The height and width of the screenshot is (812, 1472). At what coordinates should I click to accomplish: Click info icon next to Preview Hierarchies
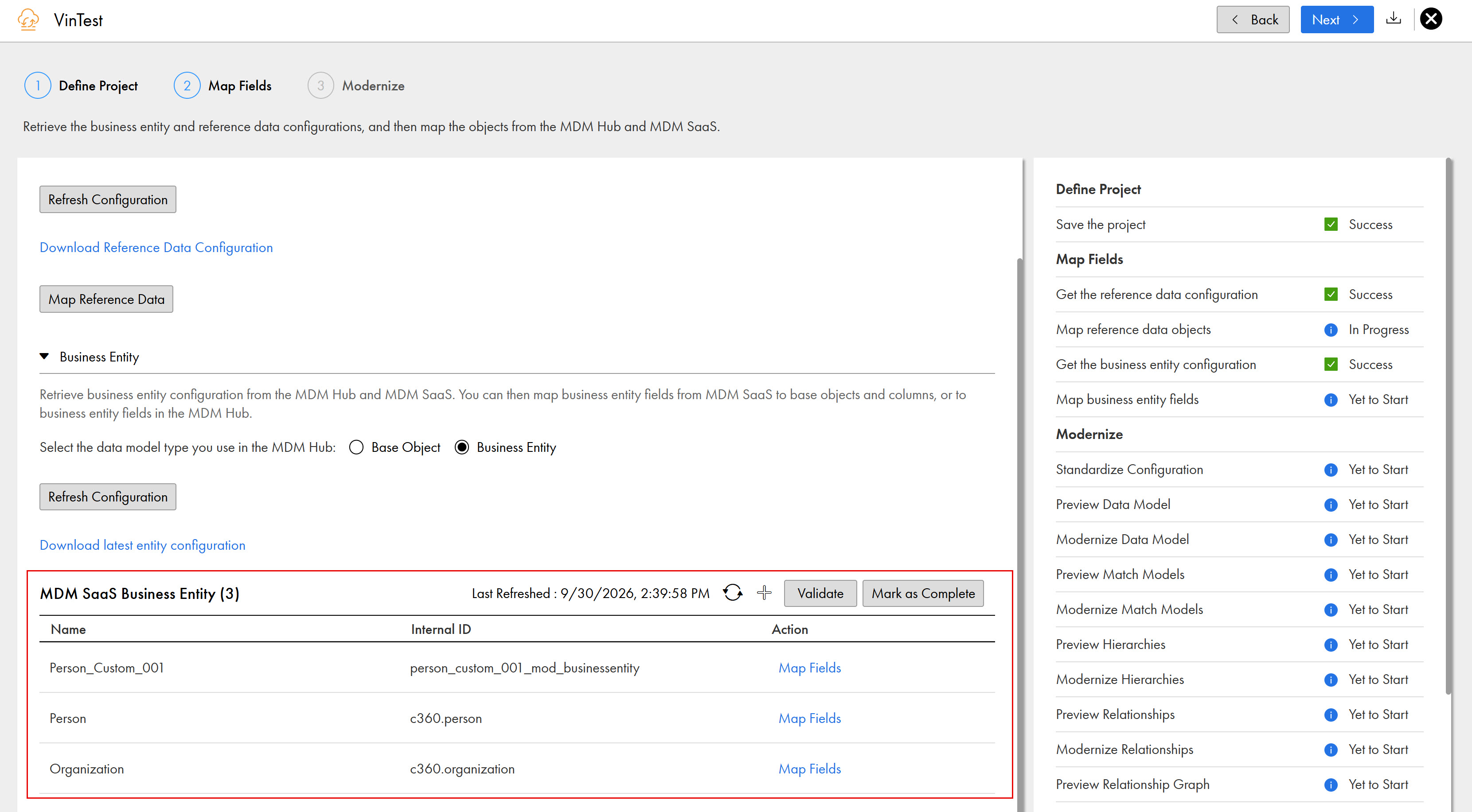pyautogui.click(x=1331, y=645)
